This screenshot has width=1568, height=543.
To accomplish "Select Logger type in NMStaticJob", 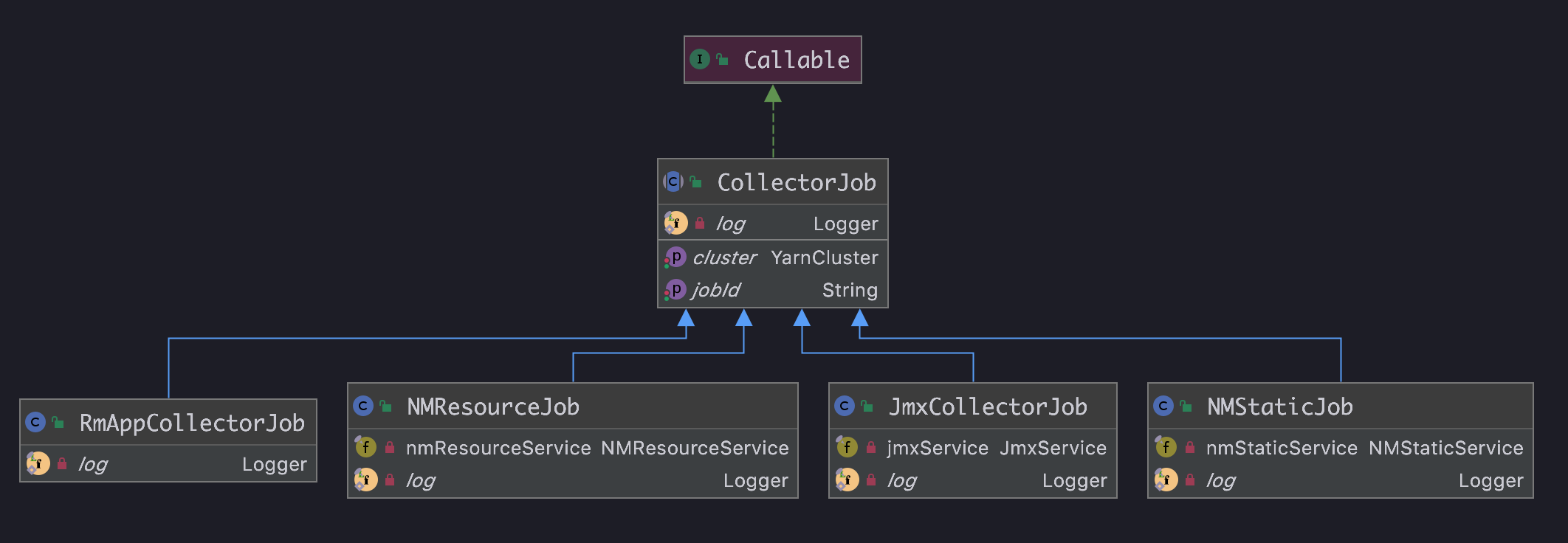I will (1490, 480).
